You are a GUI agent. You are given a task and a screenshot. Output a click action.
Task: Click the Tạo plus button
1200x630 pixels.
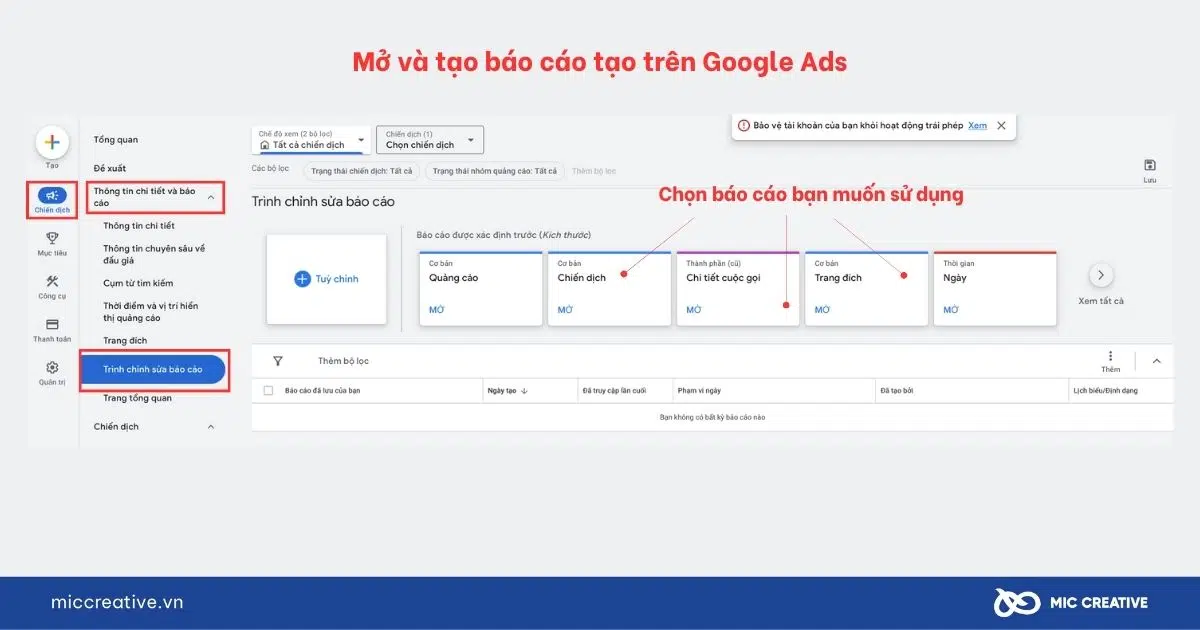click(52, 143)
